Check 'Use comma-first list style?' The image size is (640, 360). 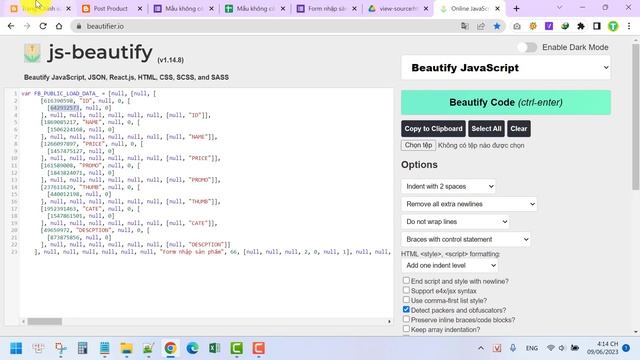(406, 300)
